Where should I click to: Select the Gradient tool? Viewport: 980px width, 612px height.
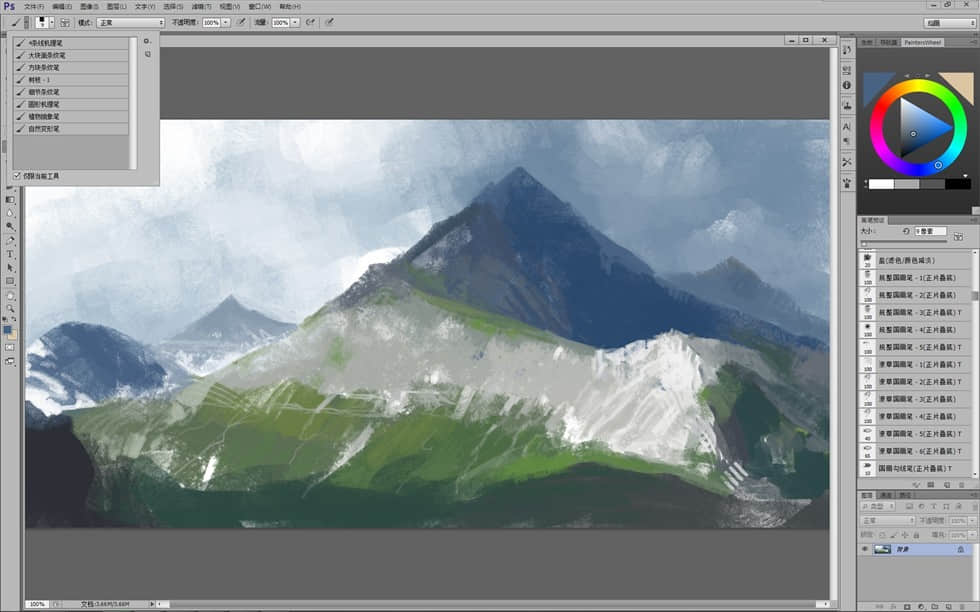9,199
